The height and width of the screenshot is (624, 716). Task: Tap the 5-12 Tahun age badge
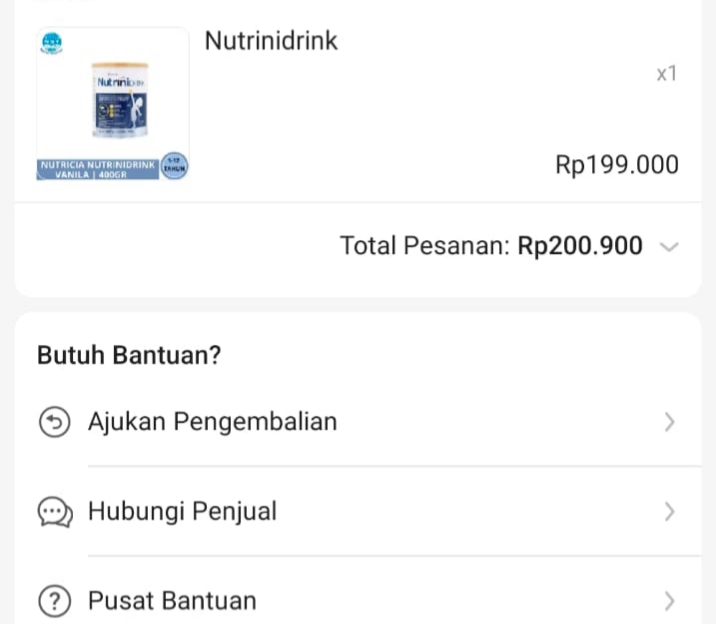point(174,166)
